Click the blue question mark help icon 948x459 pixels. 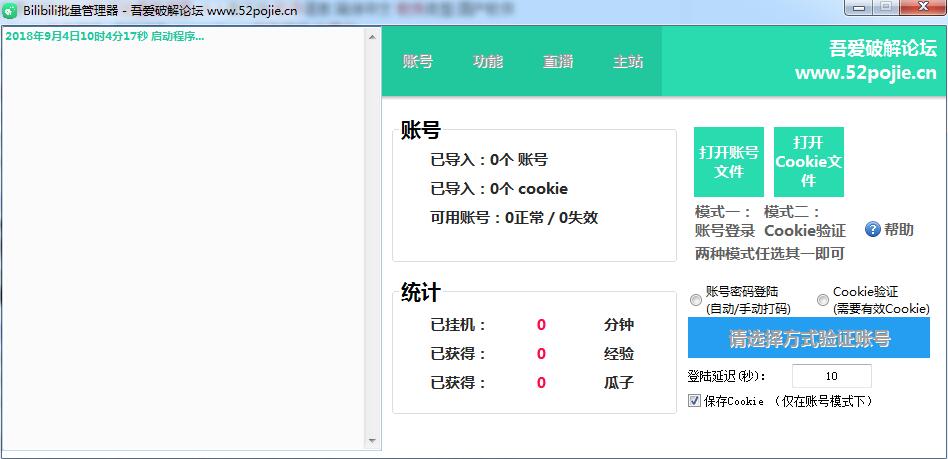pyautogui.click(x=872, y=230)
